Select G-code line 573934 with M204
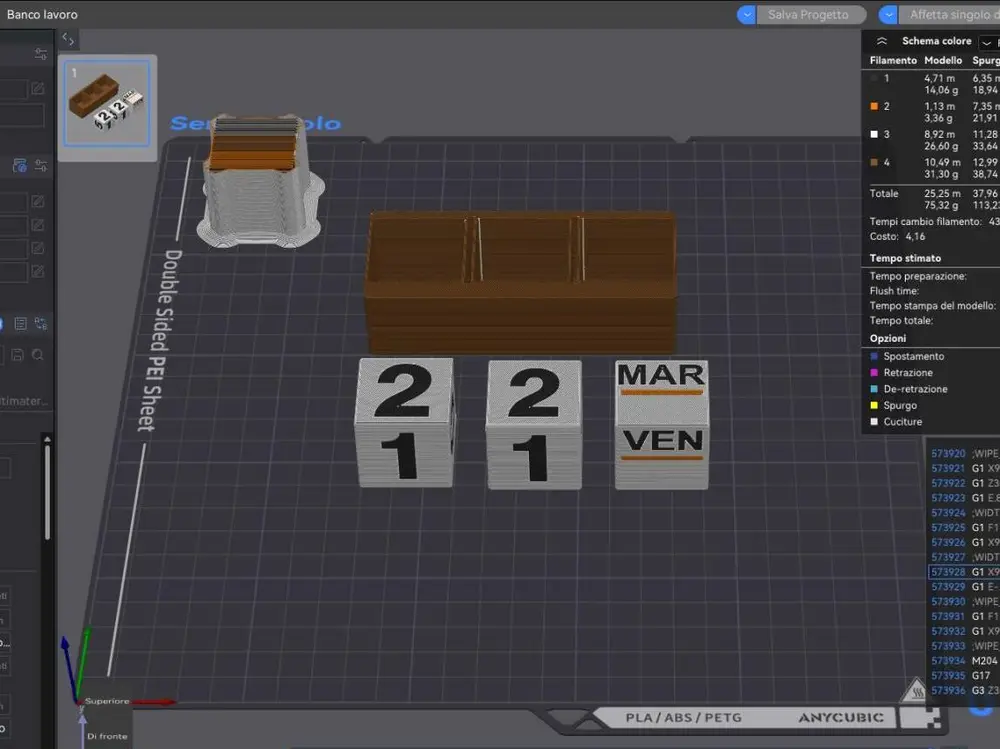This screenshot has width=1000, height=749. point(964,661)
